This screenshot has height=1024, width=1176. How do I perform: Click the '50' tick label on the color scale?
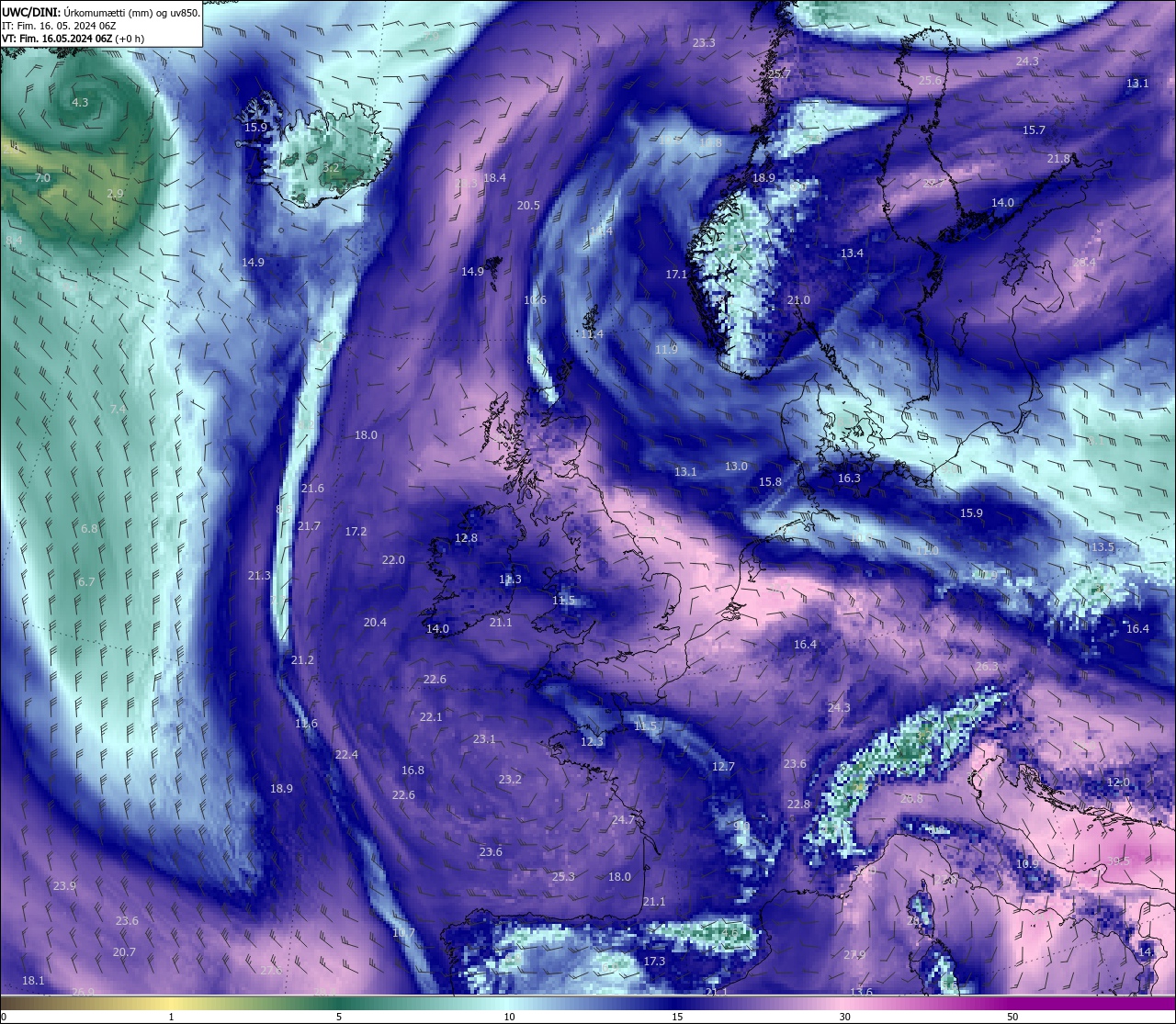tap(1012, 1017)
